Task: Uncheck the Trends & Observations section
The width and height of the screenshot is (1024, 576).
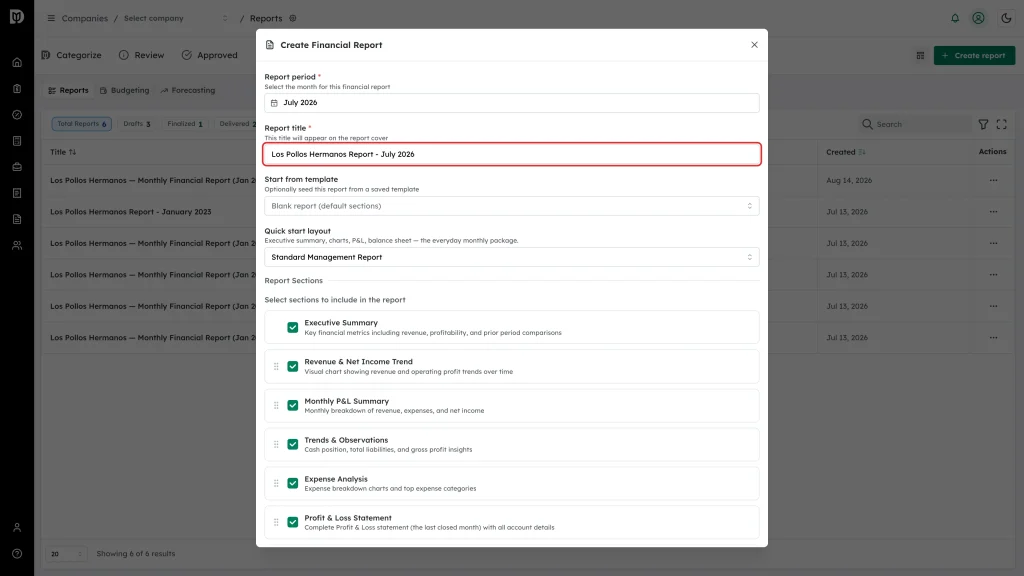Action: tap(293, 444)
